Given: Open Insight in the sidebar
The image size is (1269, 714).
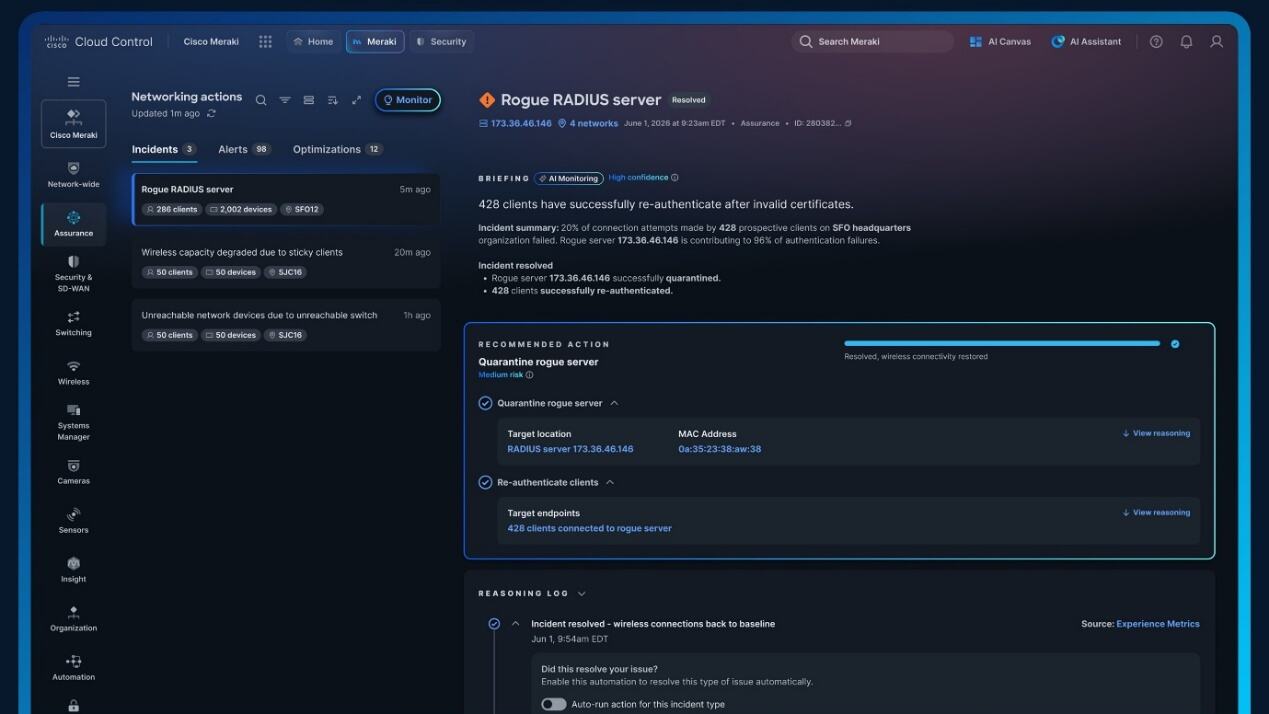Looking at the screenshot, I should click(x=74, y=570).
